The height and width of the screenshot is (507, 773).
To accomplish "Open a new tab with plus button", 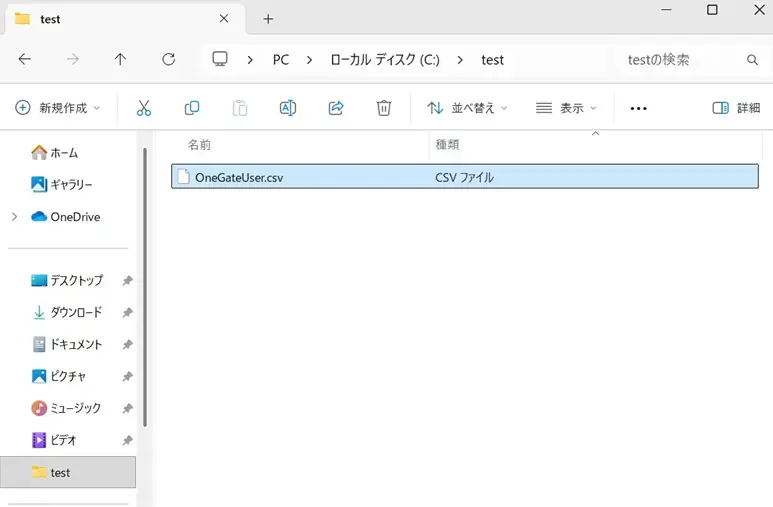I will point(268,19).
